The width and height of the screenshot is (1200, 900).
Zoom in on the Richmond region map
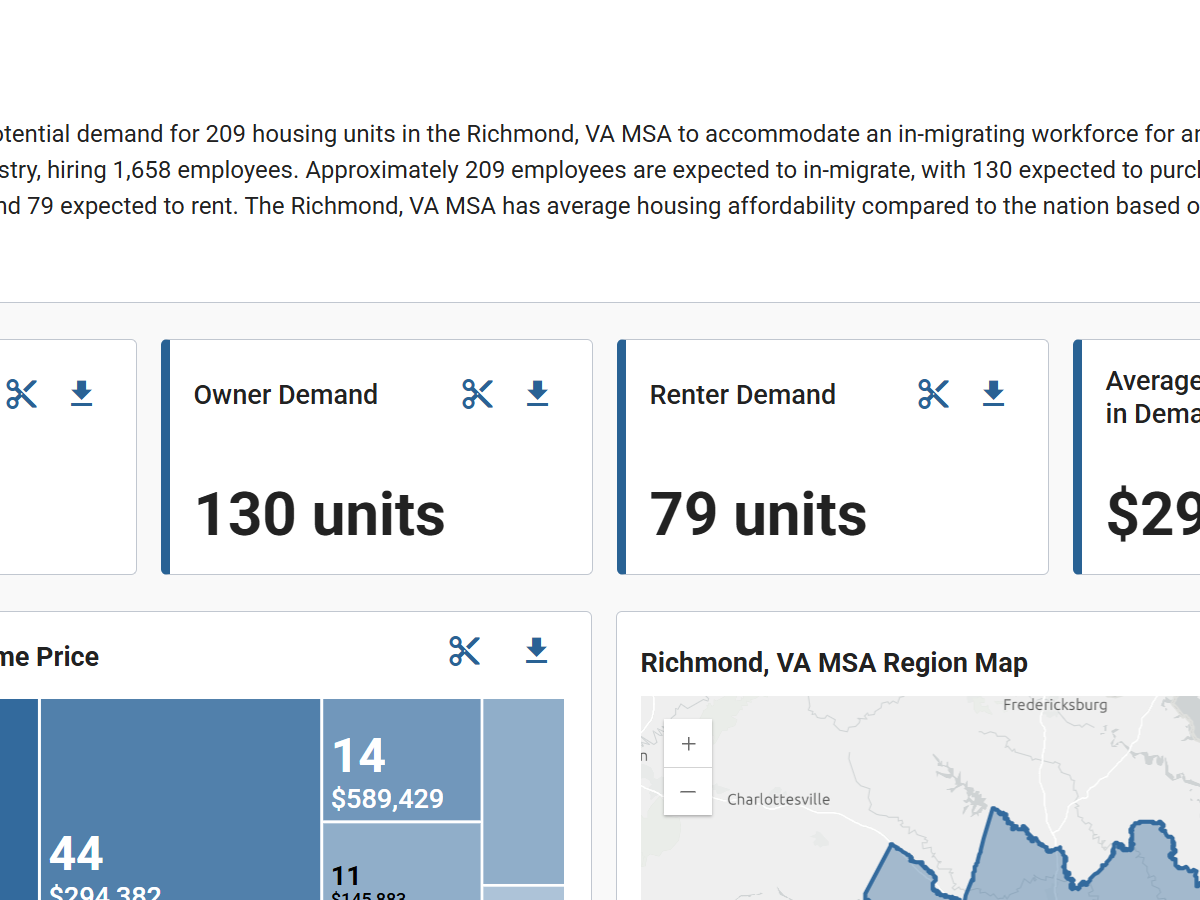(688, 744)
